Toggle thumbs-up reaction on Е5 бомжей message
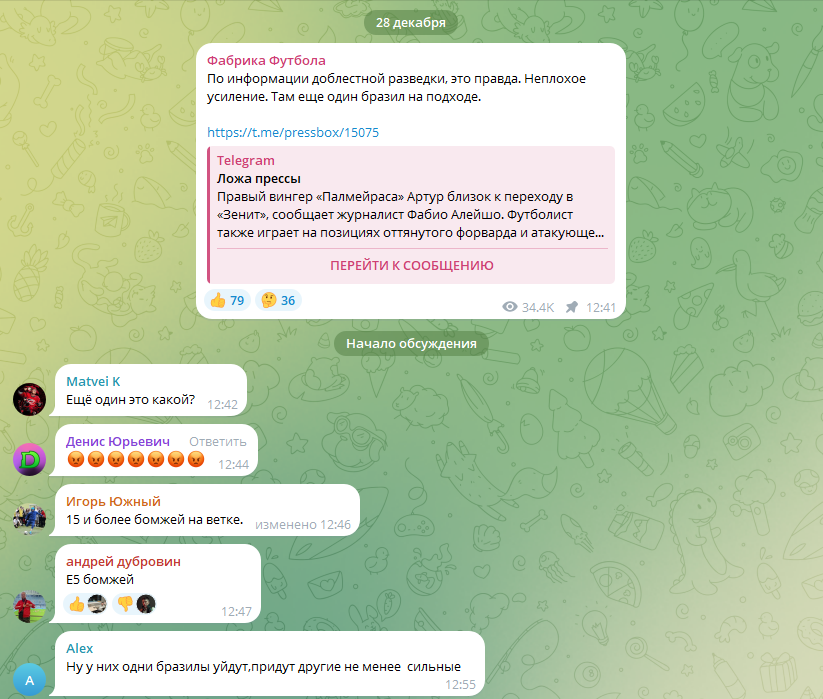823x699 pixels. [86, 604]
